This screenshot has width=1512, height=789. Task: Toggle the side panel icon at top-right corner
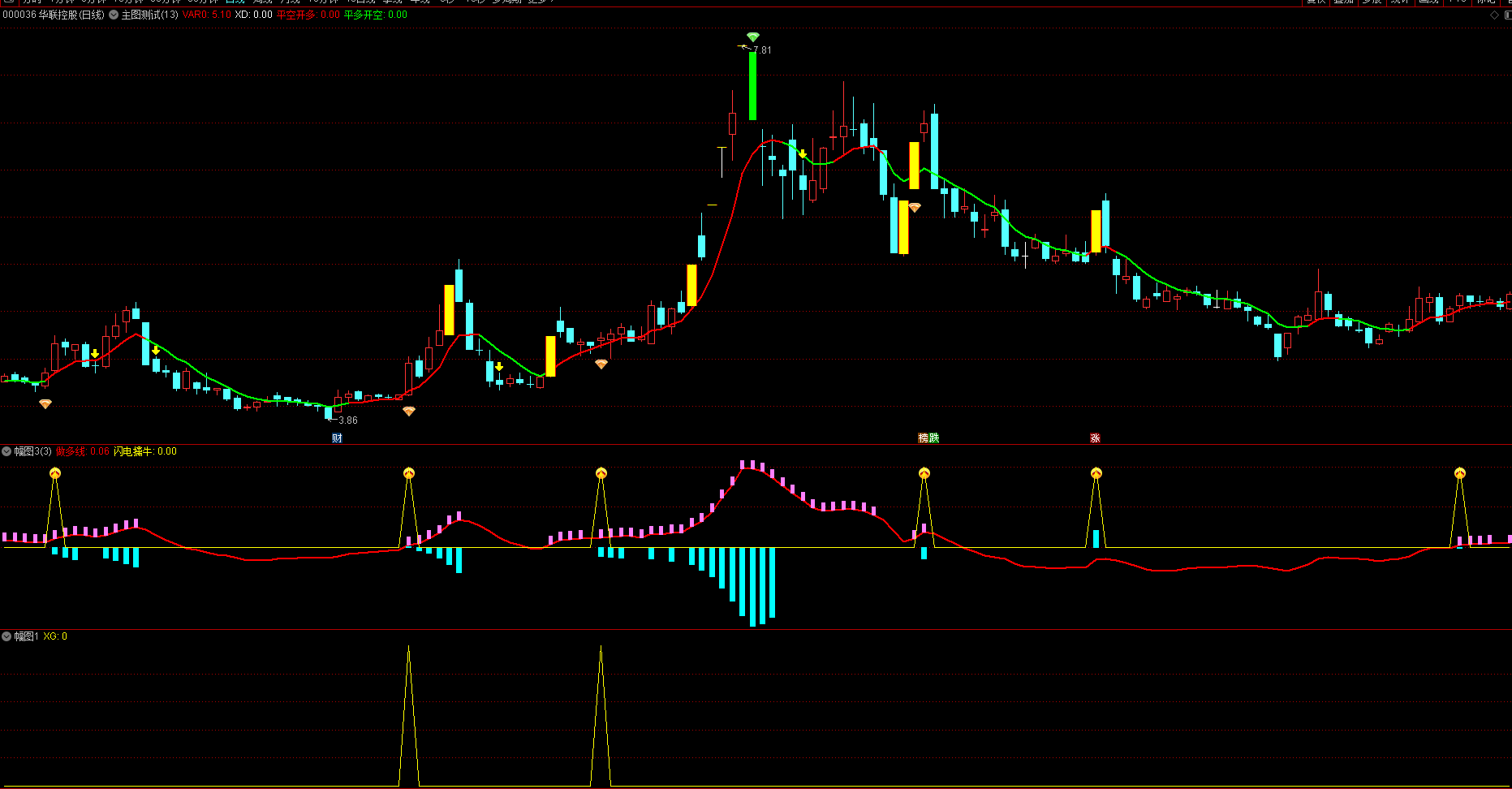1507,15
